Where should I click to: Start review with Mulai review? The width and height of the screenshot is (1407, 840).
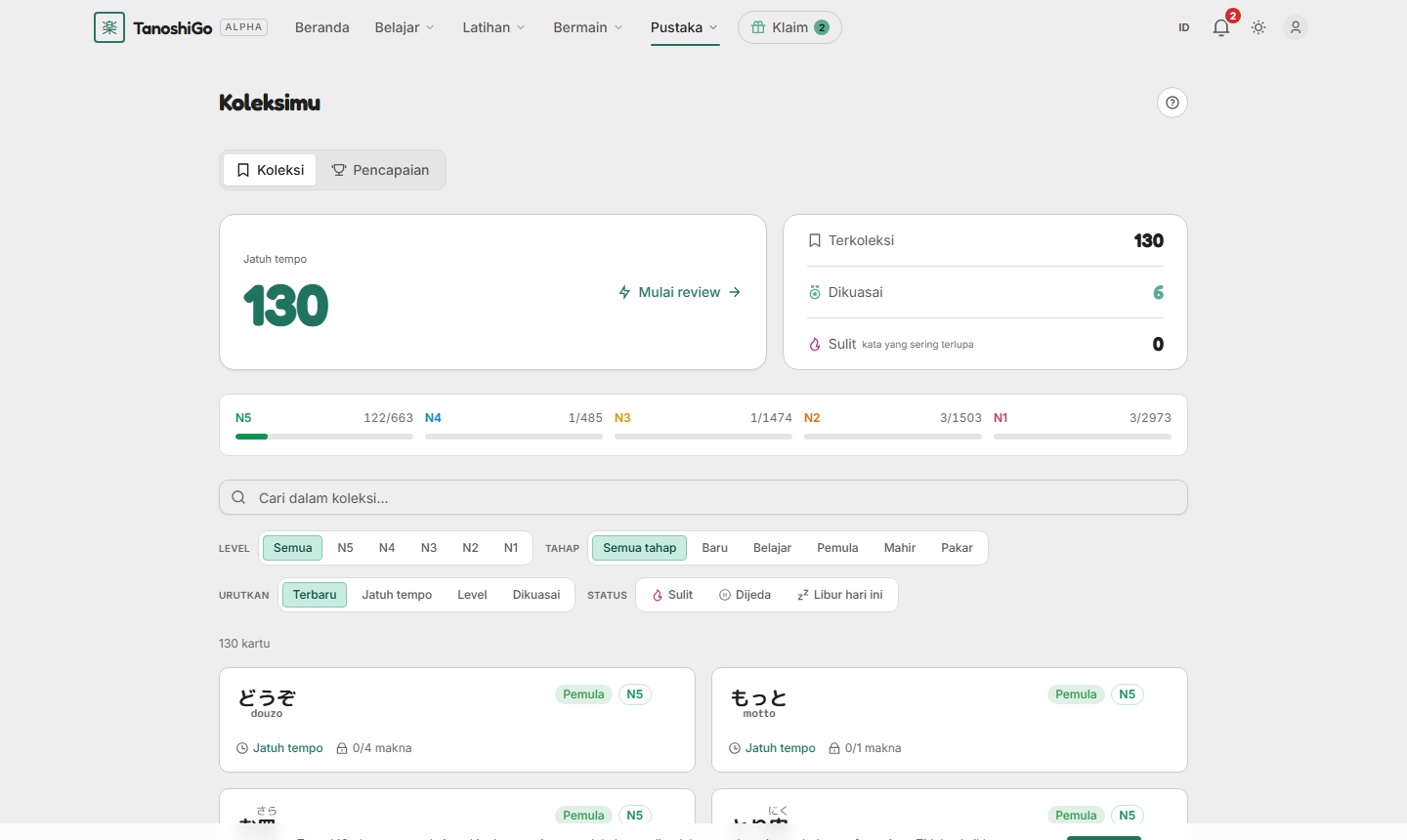(x=680, y=292)
